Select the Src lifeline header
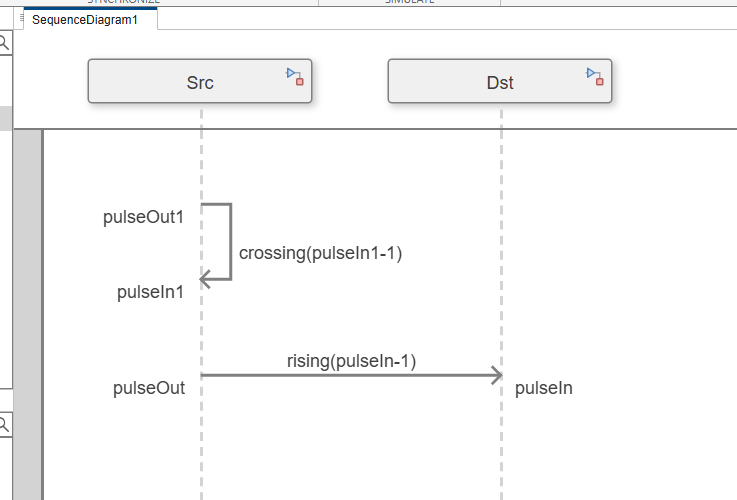 (x=199, y=82)
